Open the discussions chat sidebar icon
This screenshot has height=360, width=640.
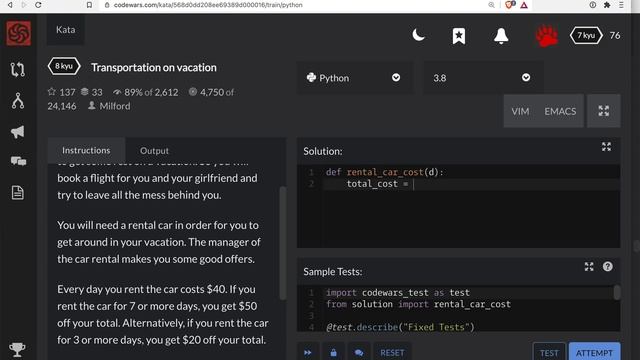[x=18, y=161]
